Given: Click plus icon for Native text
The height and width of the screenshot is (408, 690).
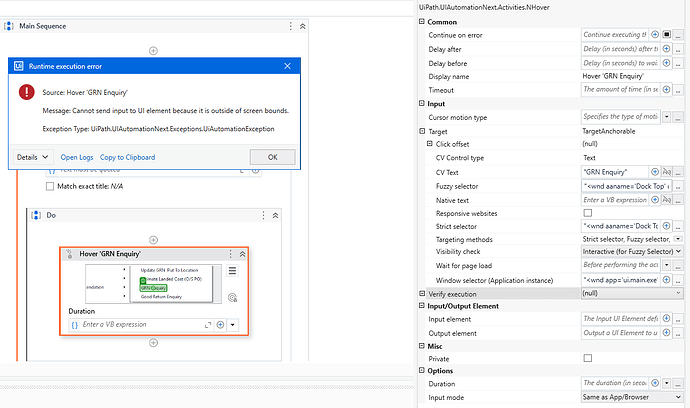Looking at the screenshot, I should pyautogui.click(x=655, y=200).
